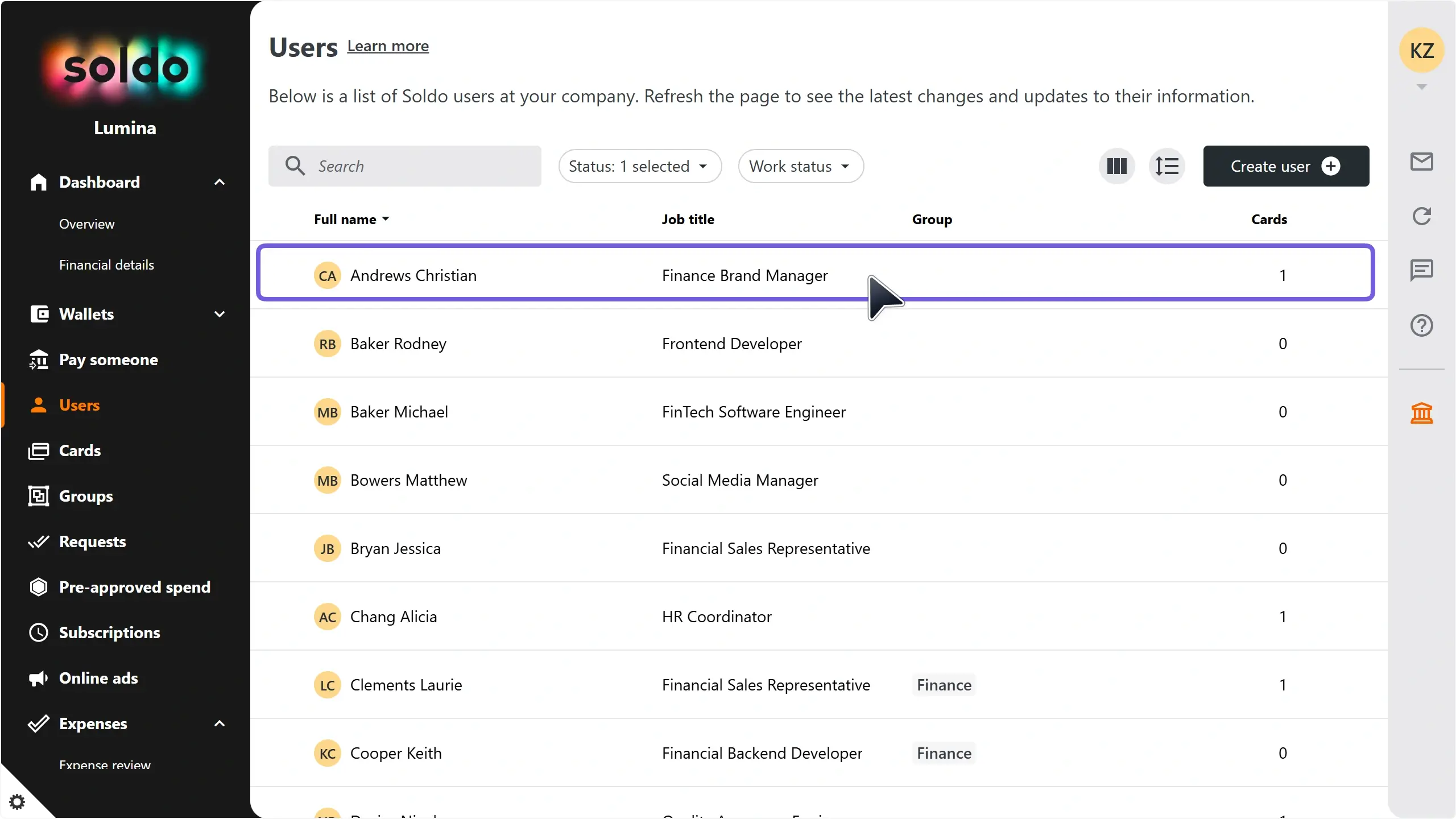Open the chat message icon
This screenshot has width=1456, height=819.
[x=1421, y=271]
